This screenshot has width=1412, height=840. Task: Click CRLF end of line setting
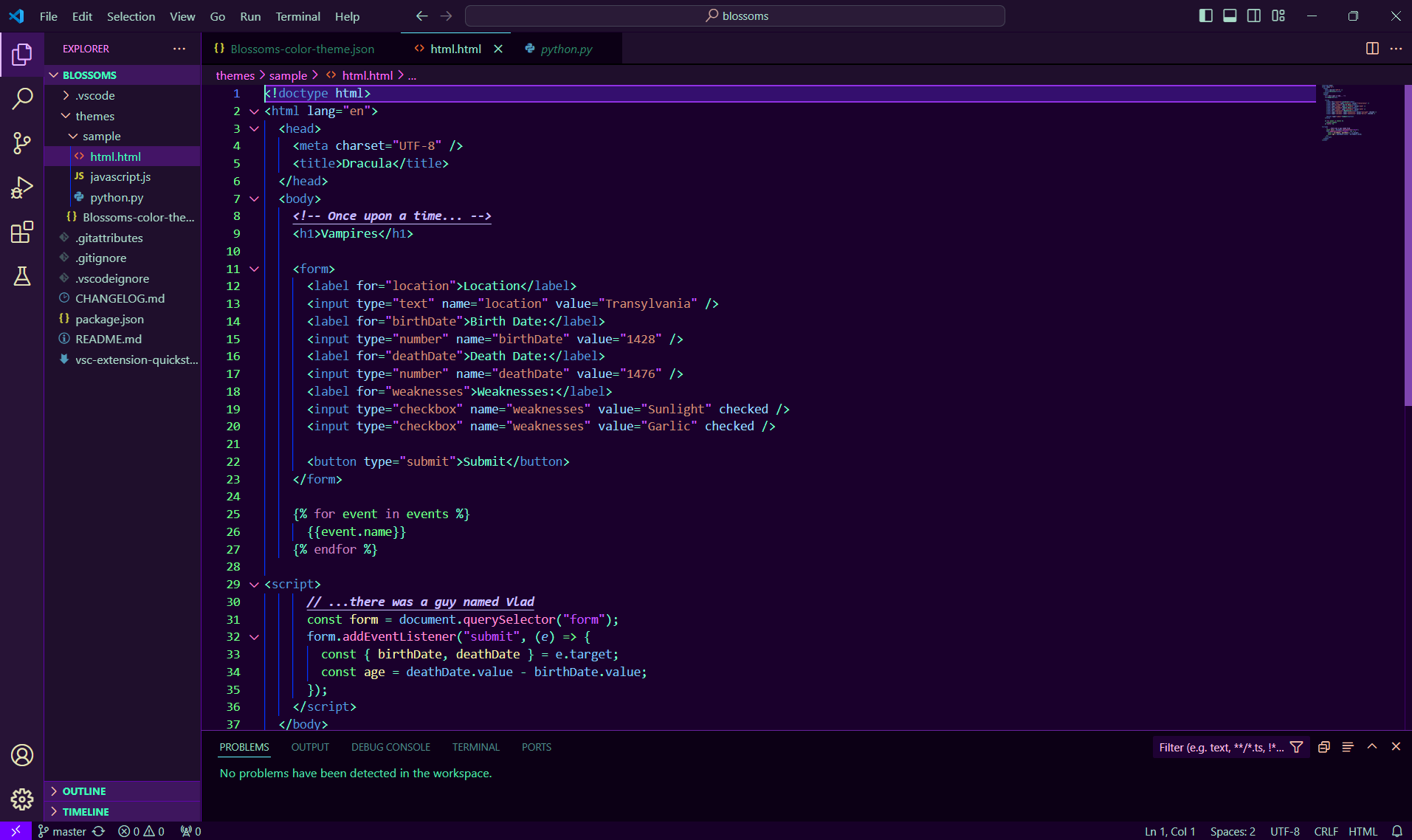click(x=1326, y=831)
